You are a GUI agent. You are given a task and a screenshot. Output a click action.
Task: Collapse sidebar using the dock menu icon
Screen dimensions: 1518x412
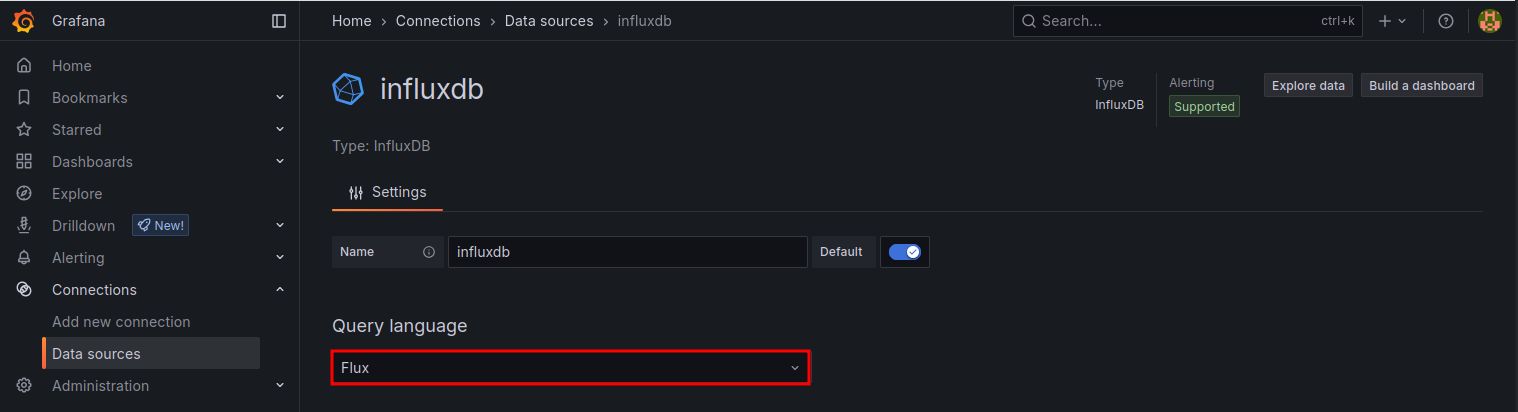pyautogui.click(x=279, y=21)
